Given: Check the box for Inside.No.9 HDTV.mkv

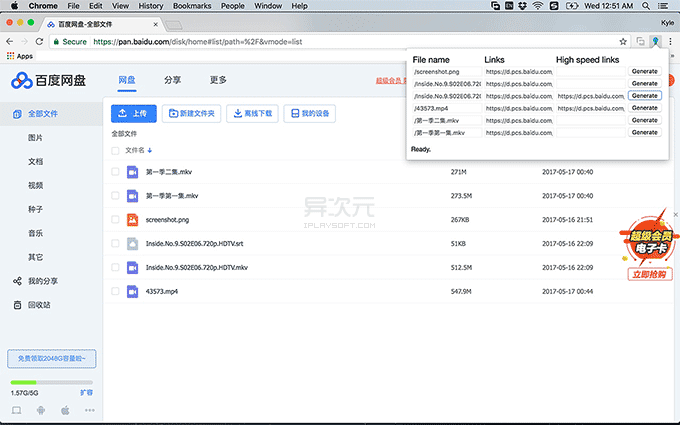Looking at the screenshot, I should pyautogui.click(x=115, y=267).
